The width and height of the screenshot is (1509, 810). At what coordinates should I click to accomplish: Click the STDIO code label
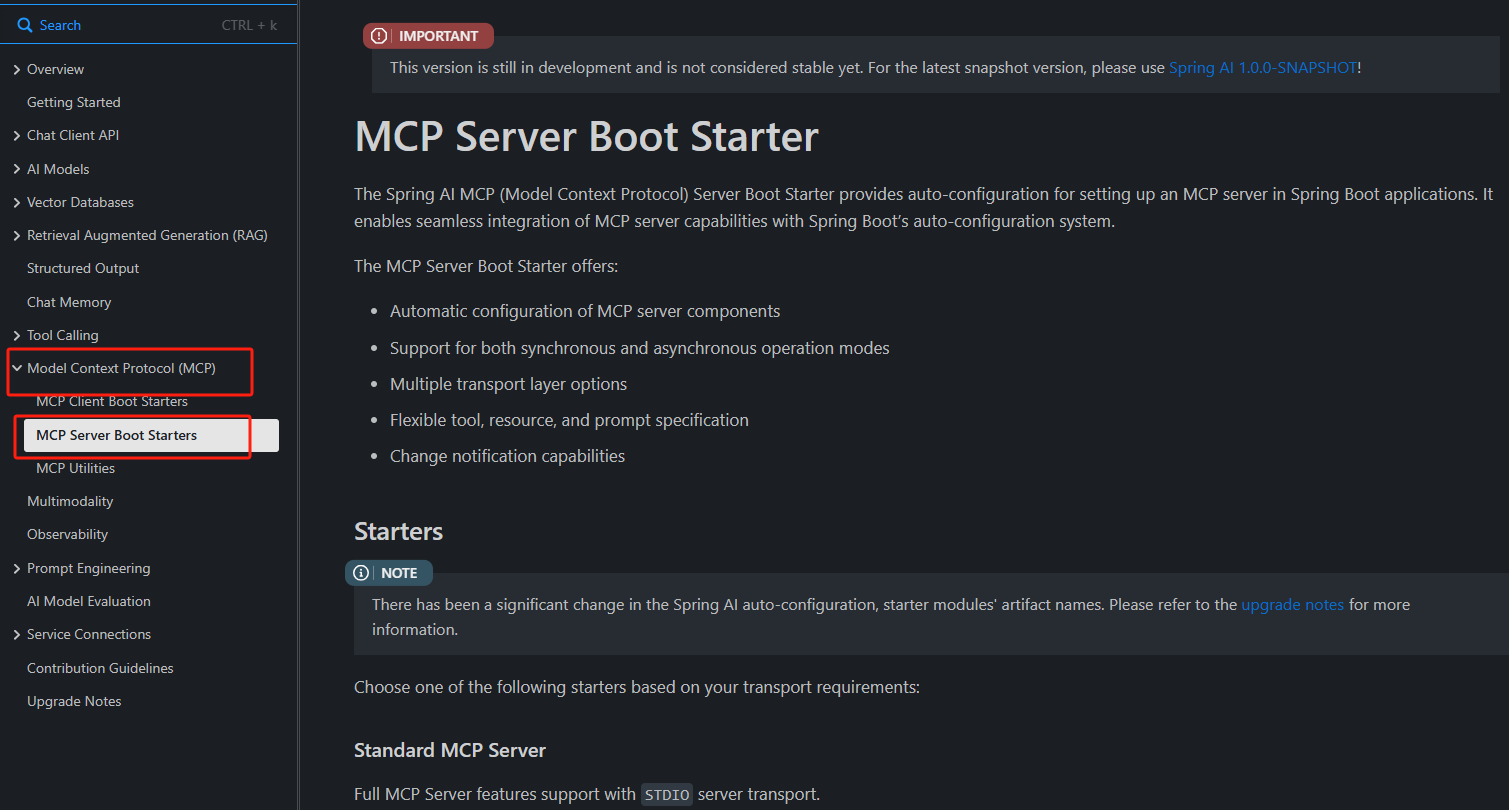point(666,795)
